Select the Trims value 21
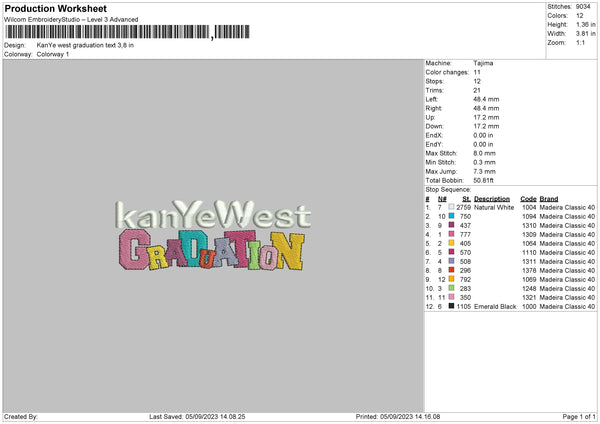Screen dimensions: 600x424 [477, 90]
